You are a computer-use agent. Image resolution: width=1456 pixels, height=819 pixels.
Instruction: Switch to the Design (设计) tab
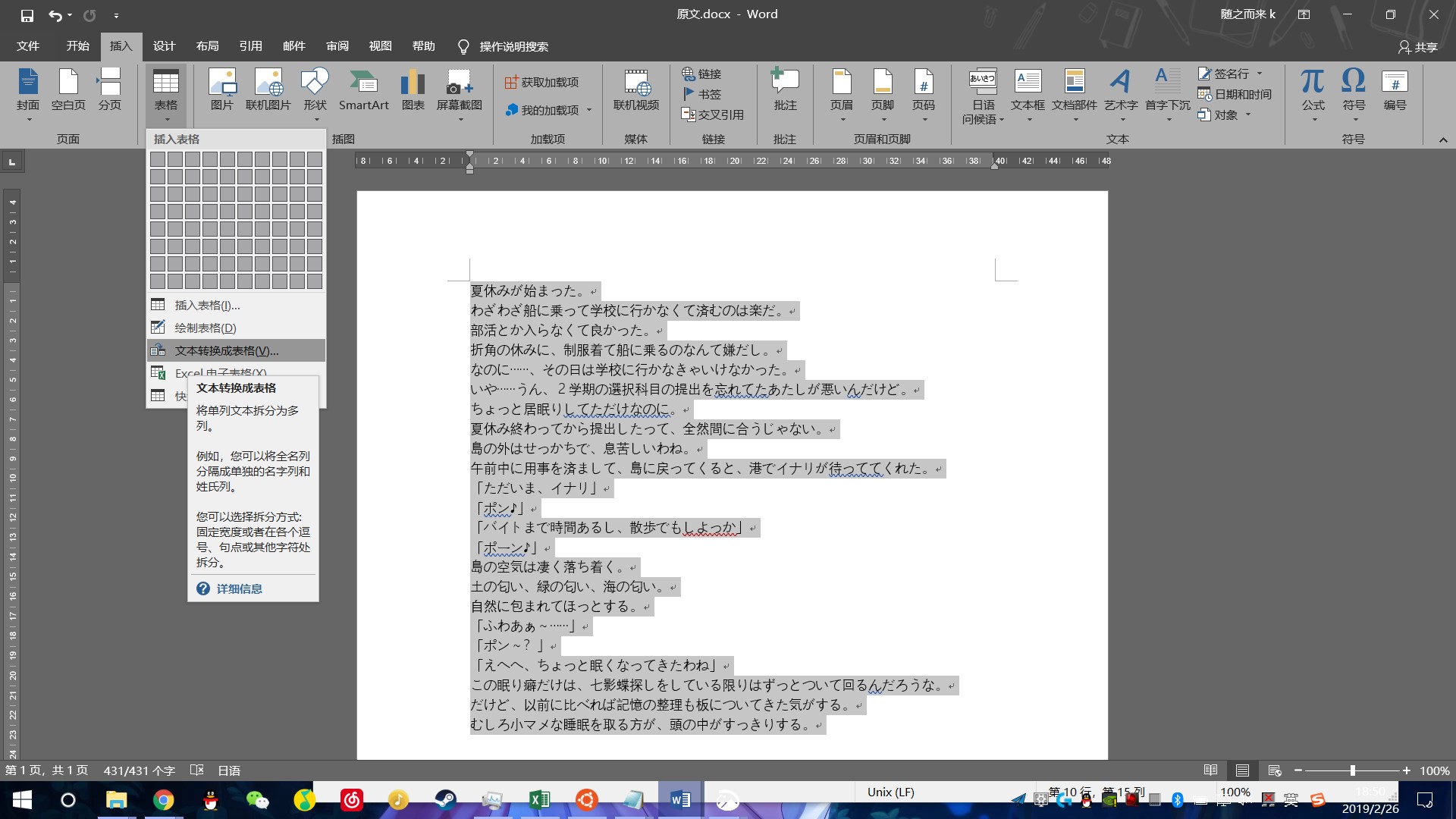click(x=164, y=46)
